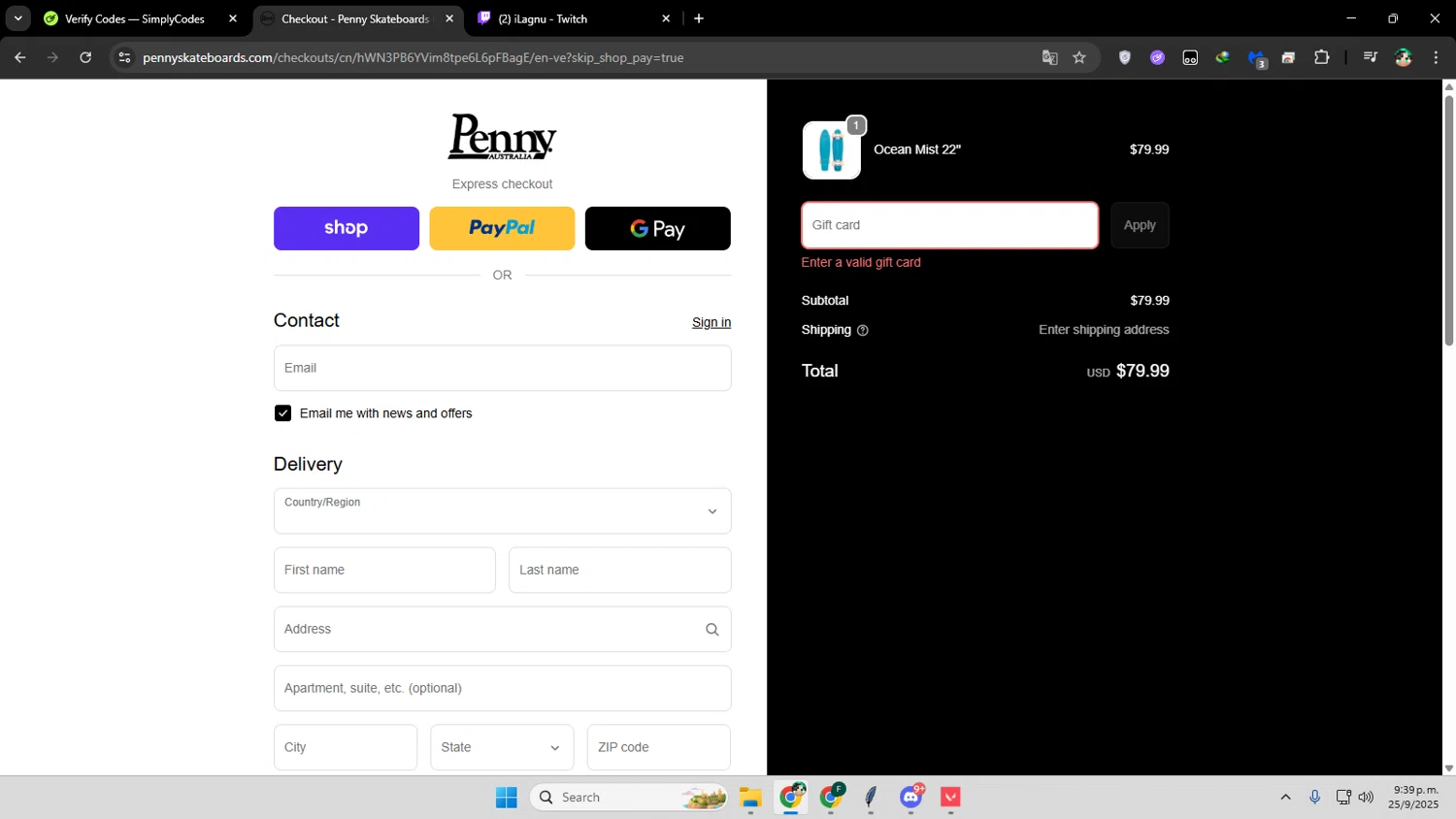Switch to the iLagnu - Twitch tab

pyautogui.click(x=543, y=18)
